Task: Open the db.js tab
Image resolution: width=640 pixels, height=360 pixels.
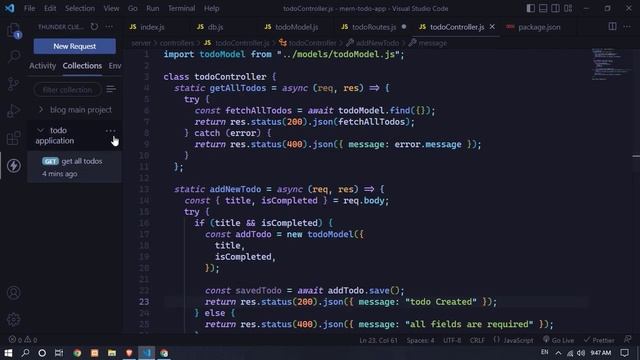Action: point(215,27)
